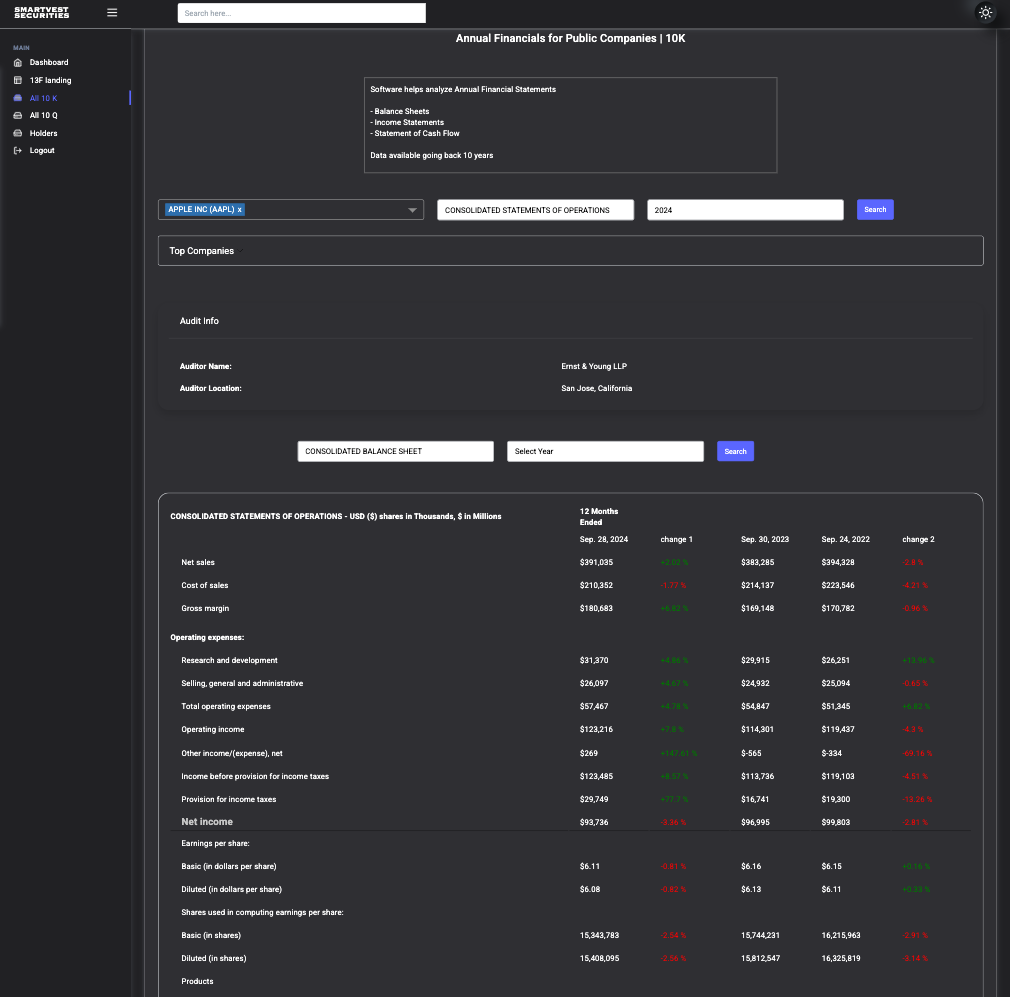Click the Net sales row label
1011x997 pixels.
(198, 563)
